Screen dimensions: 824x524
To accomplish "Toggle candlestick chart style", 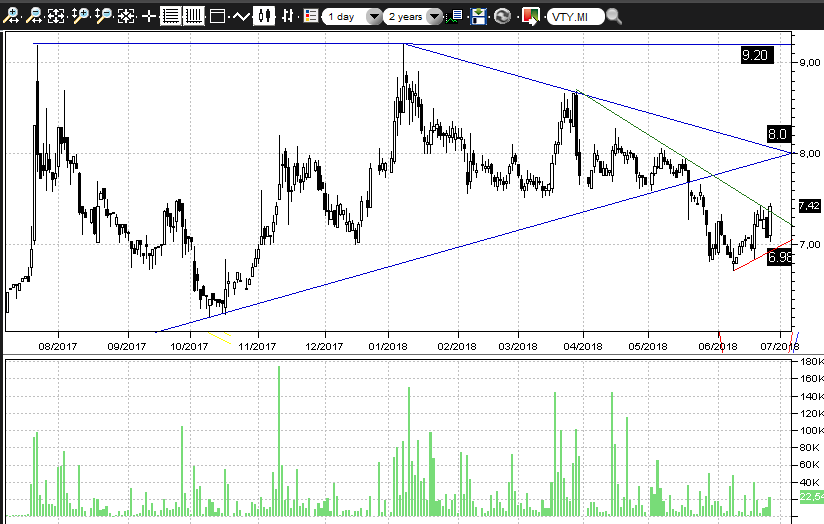I will [x=264, y=16].
